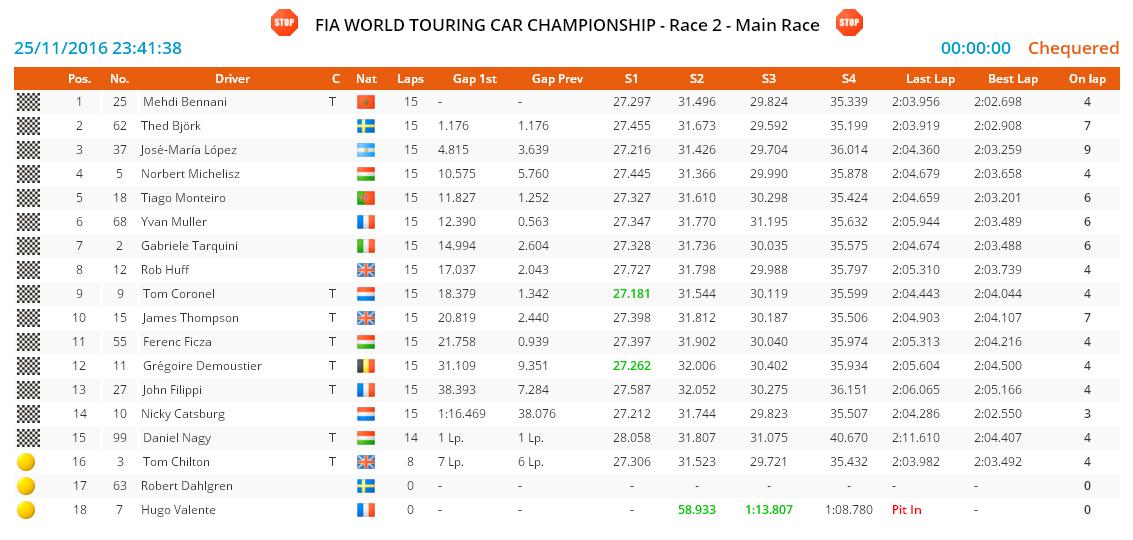Click Tom Coronel's green S1 time
Image resolution: width=1133 pixels, height=540 pixels.
click(x=631, y=294)
